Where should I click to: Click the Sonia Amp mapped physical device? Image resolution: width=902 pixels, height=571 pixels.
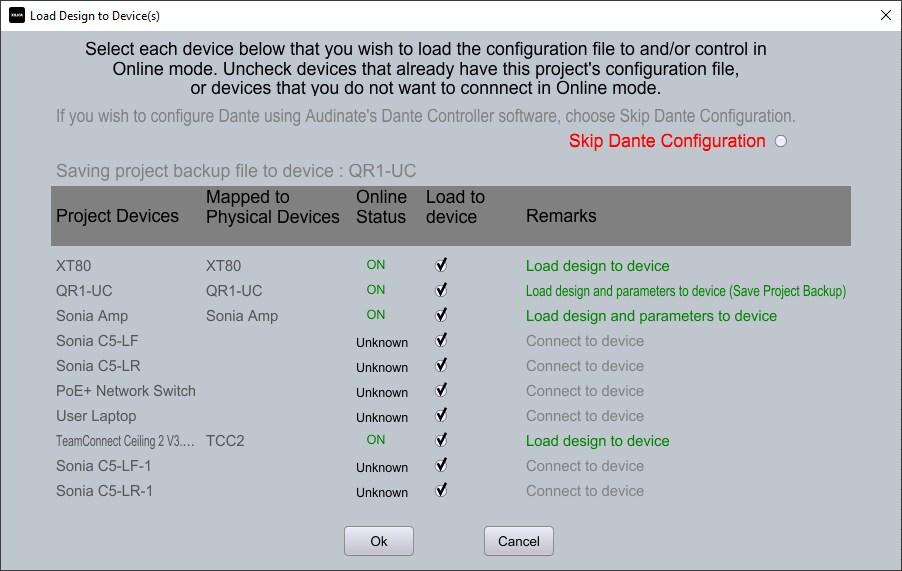pyautogui.click(x=242, y=316)
